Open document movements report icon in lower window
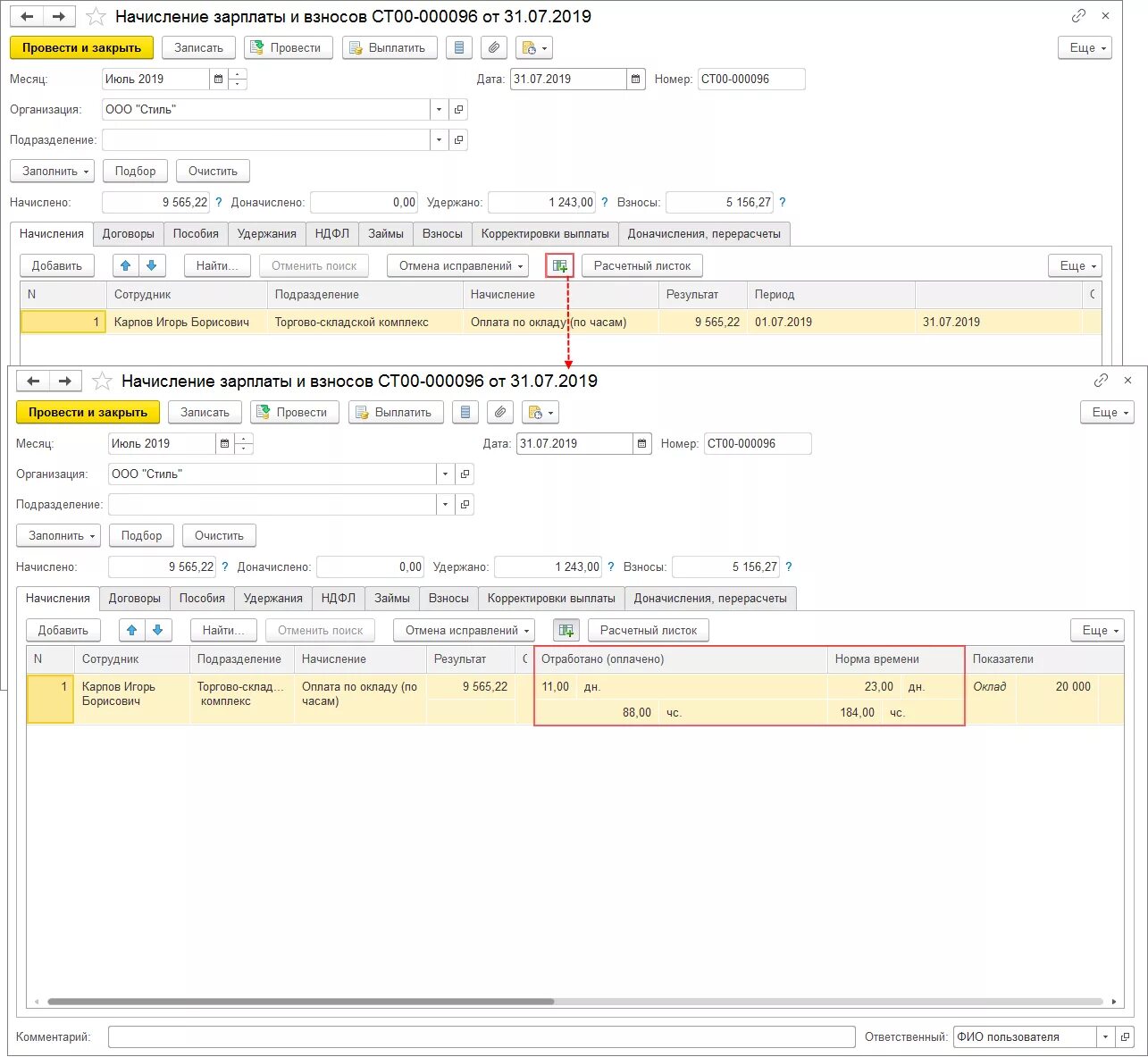1148x1057 pixels. point(465,412)
